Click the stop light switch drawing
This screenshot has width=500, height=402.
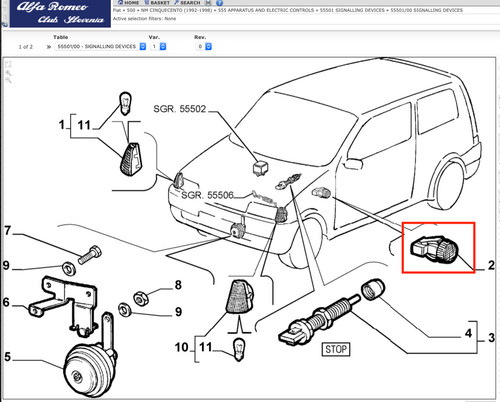pyautogui.click(x=319, y=321)
